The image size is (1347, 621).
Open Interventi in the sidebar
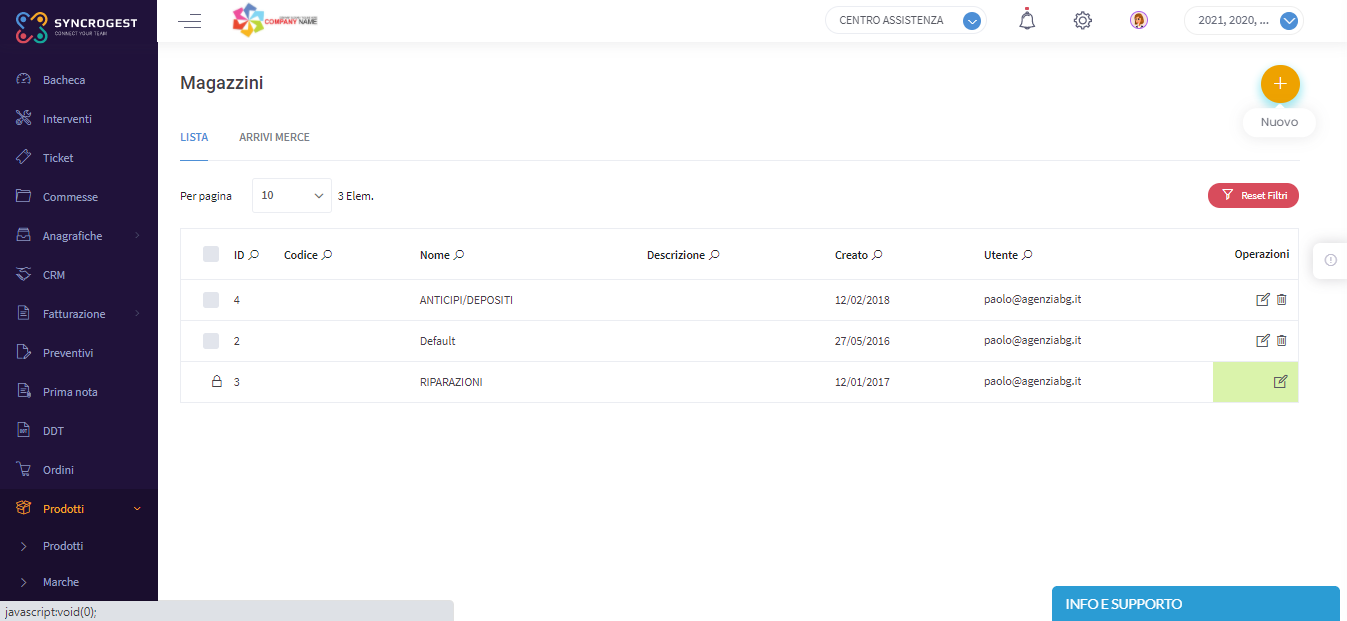[67, 119]
